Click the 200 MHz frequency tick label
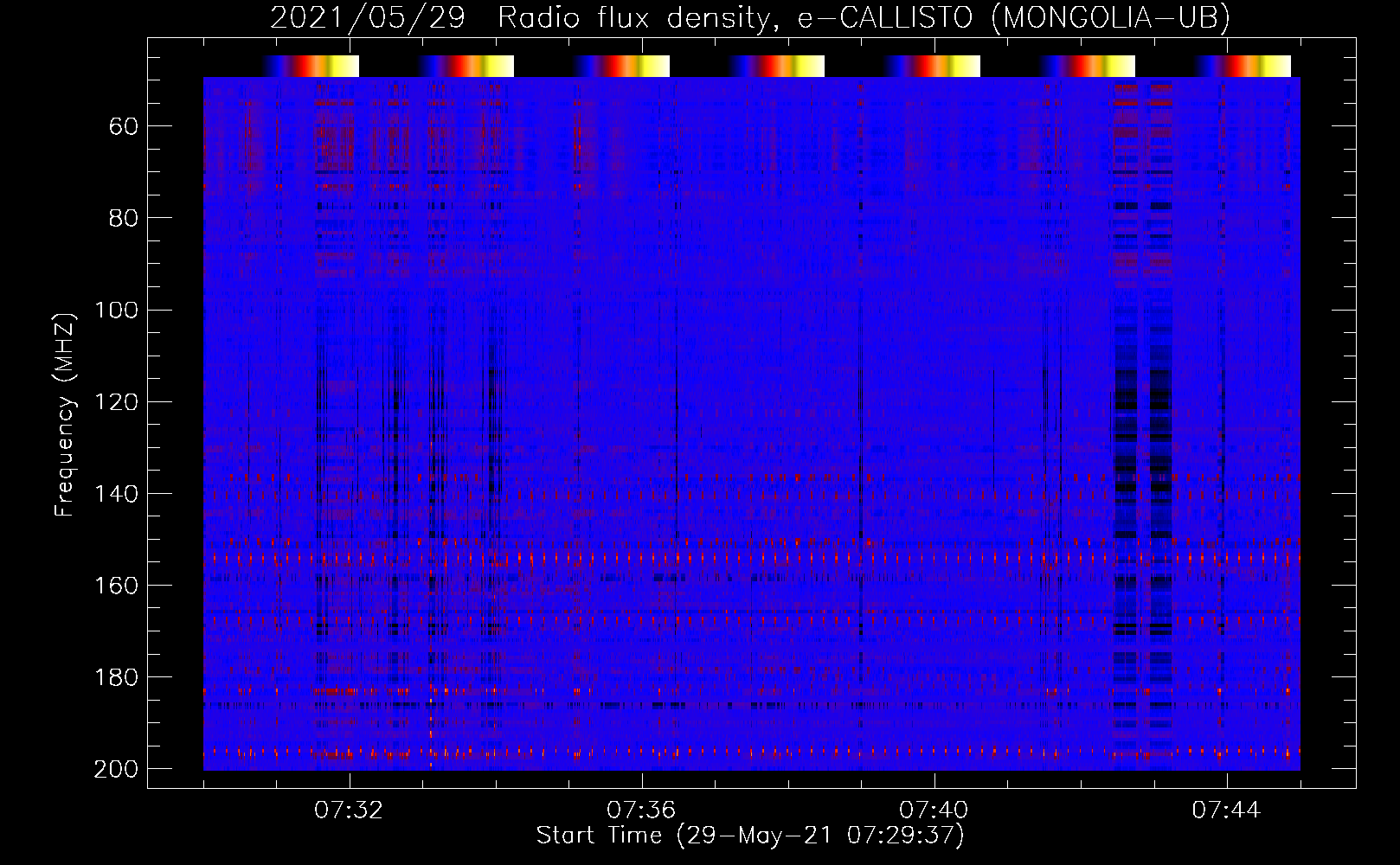Screen dimensions: 1400x865 (x=116, y=768)
